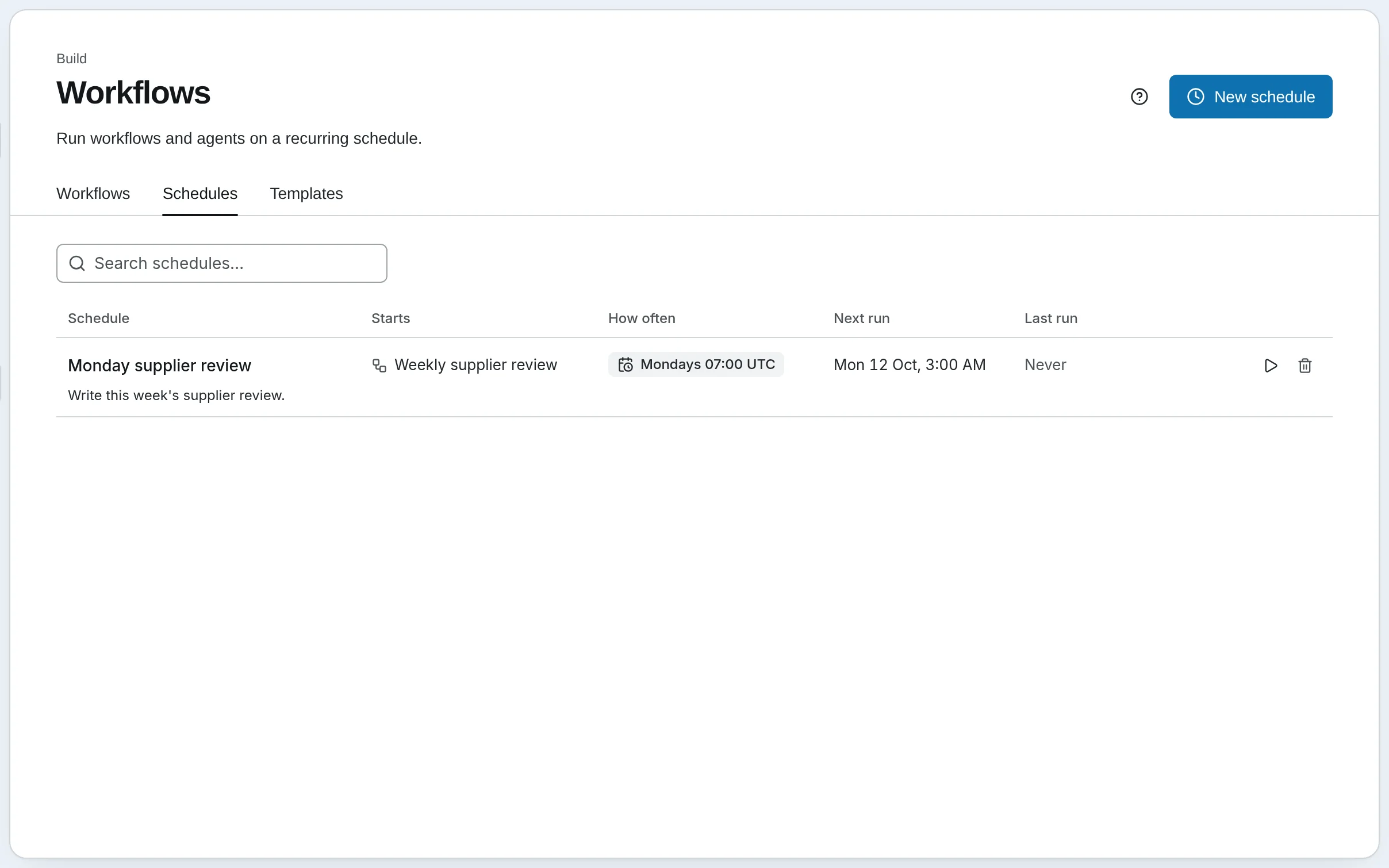Click the Mon 12 Oct, 3:00 AM cell
This screenshot has height=868, width=1389.
coord(910,365)
